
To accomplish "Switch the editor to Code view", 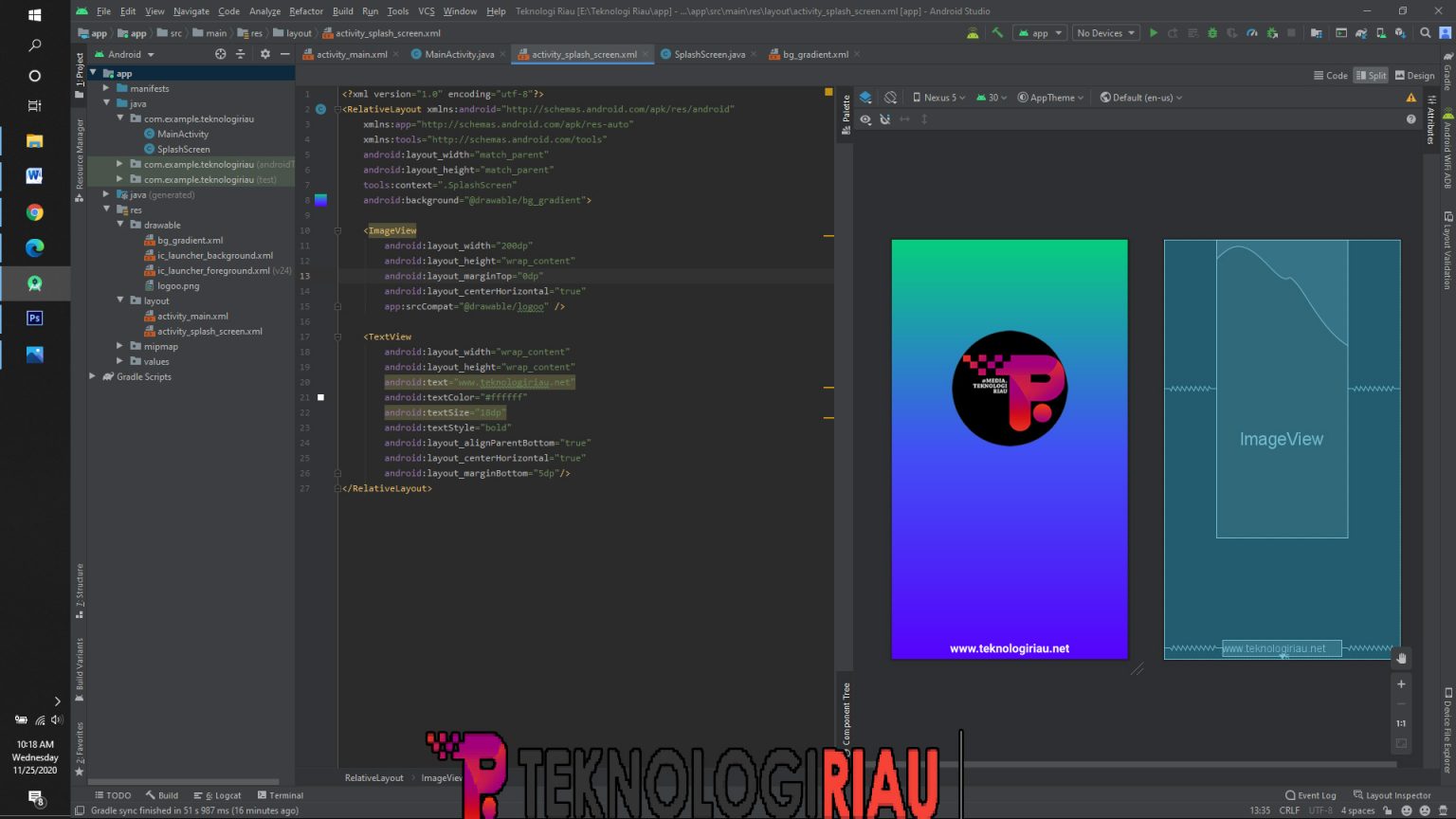I will pos(1330,75).
